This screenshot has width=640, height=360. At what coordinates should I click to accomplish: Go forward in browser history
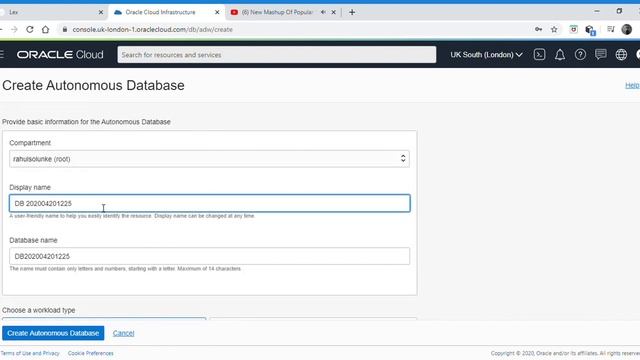pos(14,29)
